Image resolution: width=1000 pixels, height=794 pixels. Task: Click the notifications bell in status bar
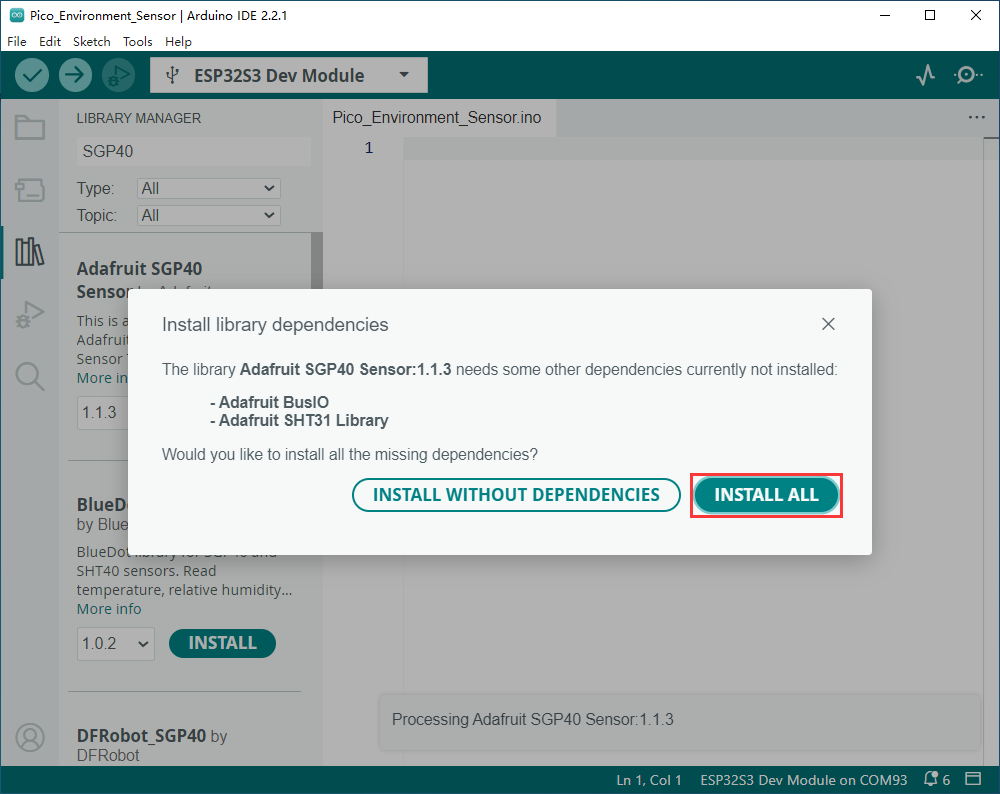[x=931, y=779]
